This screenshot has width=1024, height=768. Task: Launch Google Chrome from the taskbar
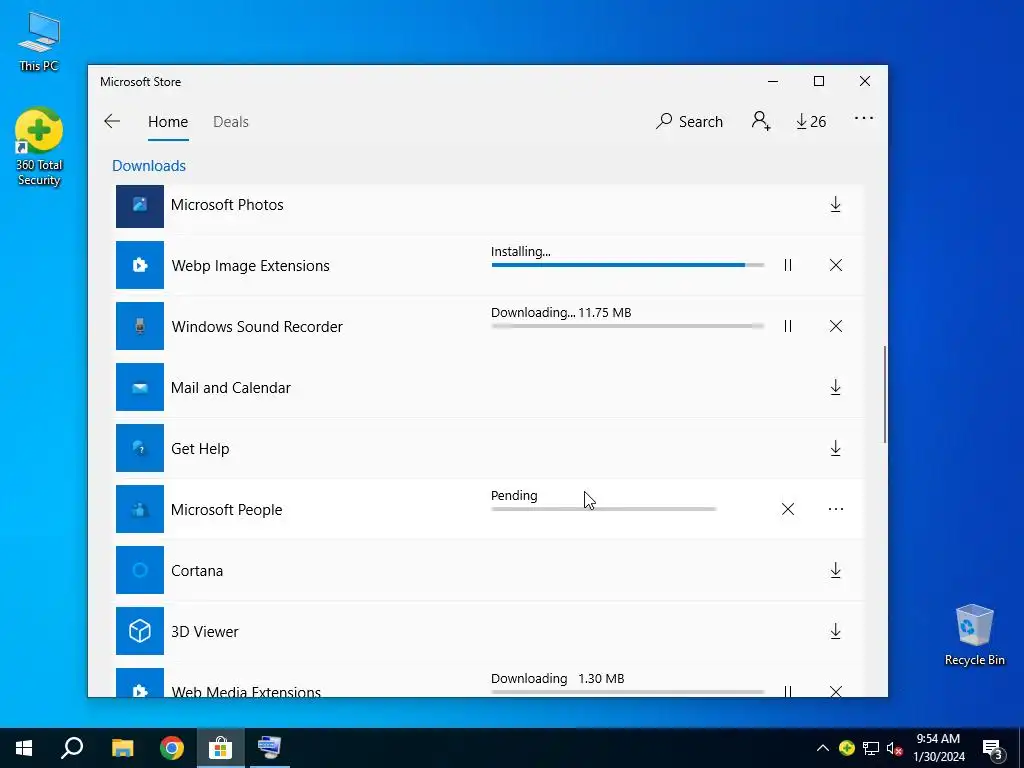point(172,748)
